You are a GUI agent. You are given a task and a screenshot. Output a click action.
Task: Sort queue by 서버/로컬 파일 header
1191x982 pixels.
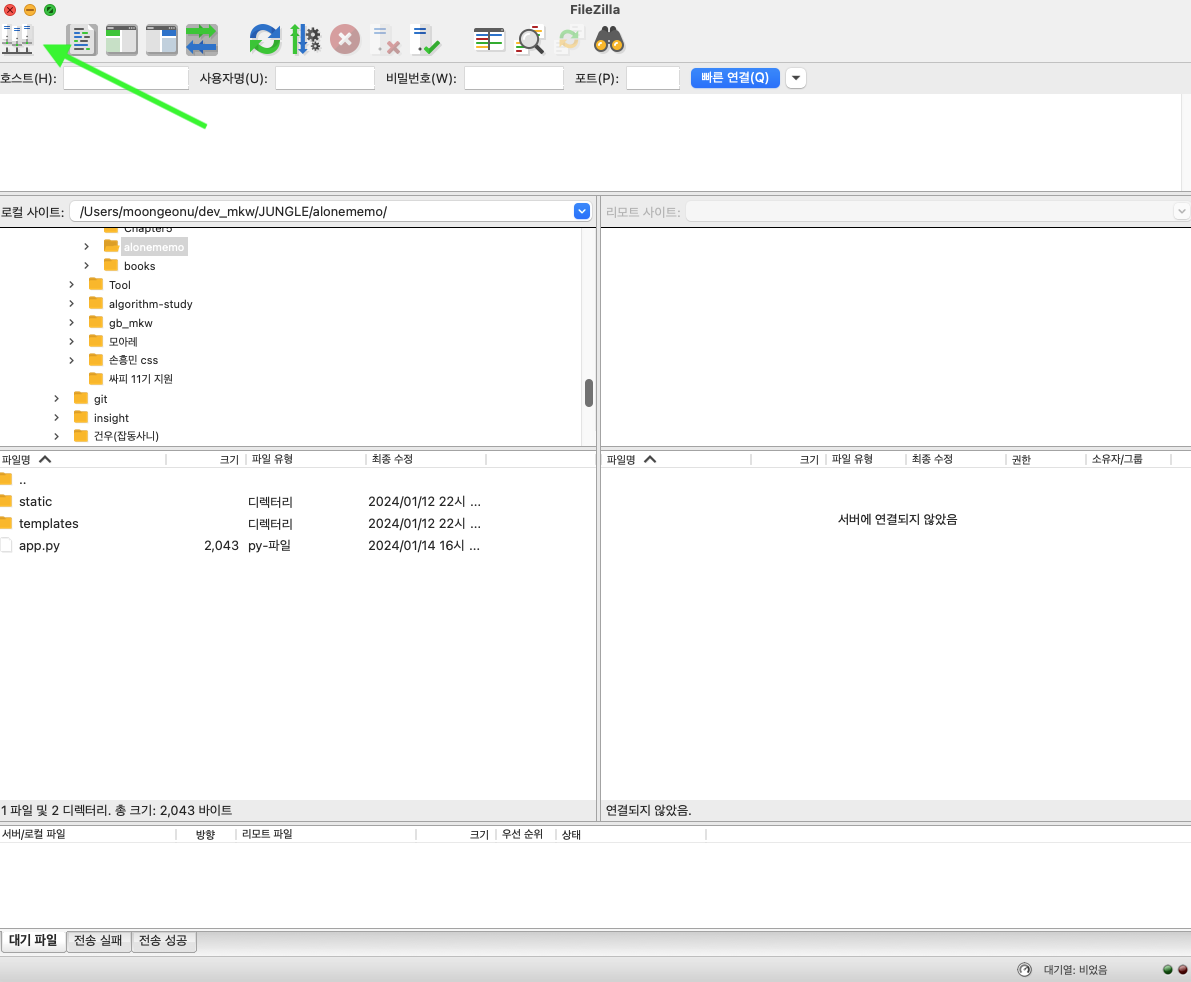pyautogui.click(x=87, y=834)
